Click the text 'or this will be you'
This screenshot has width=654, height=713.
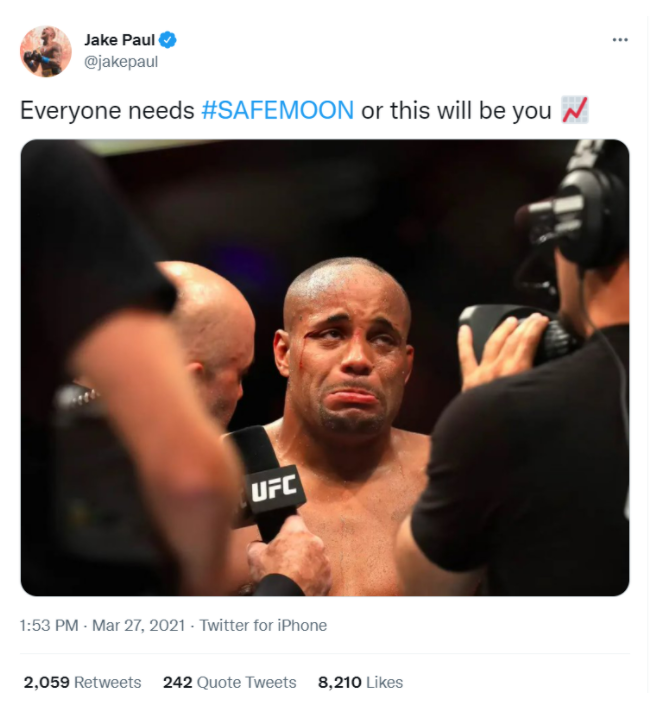(456, 110)
